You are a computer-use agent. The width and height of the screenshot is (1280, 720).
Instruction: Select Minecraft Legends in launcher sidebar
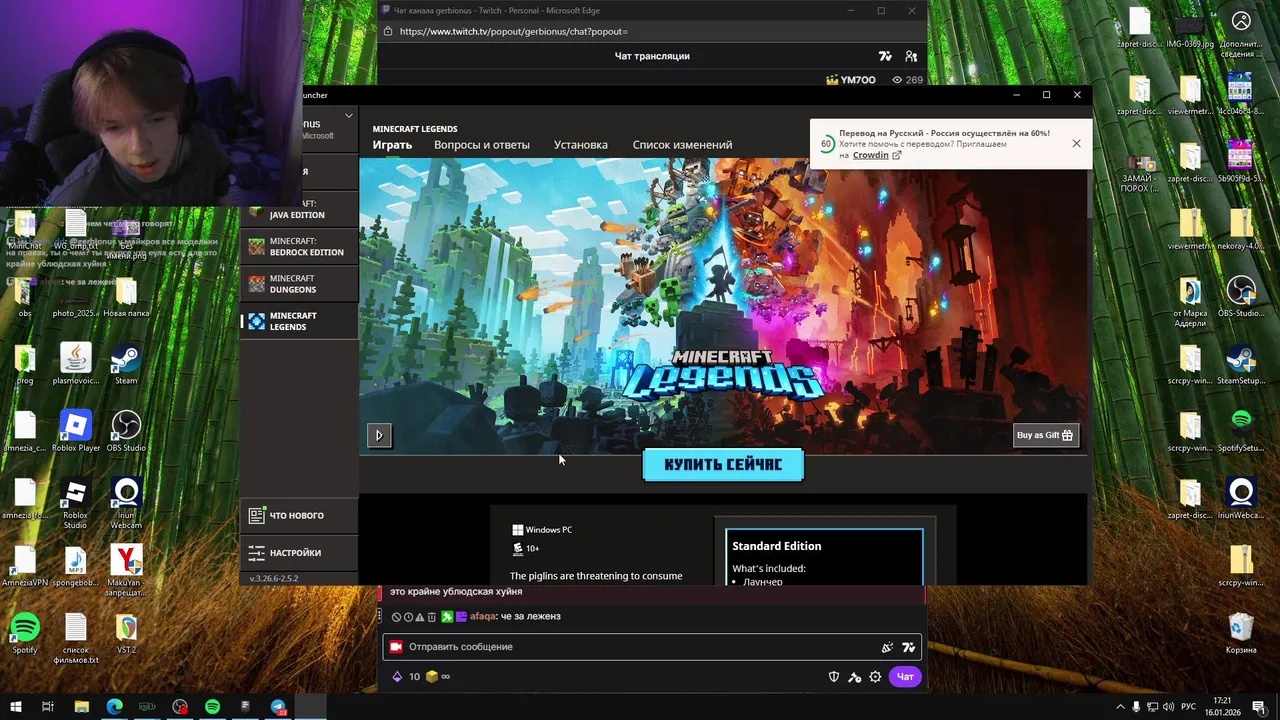299,321
